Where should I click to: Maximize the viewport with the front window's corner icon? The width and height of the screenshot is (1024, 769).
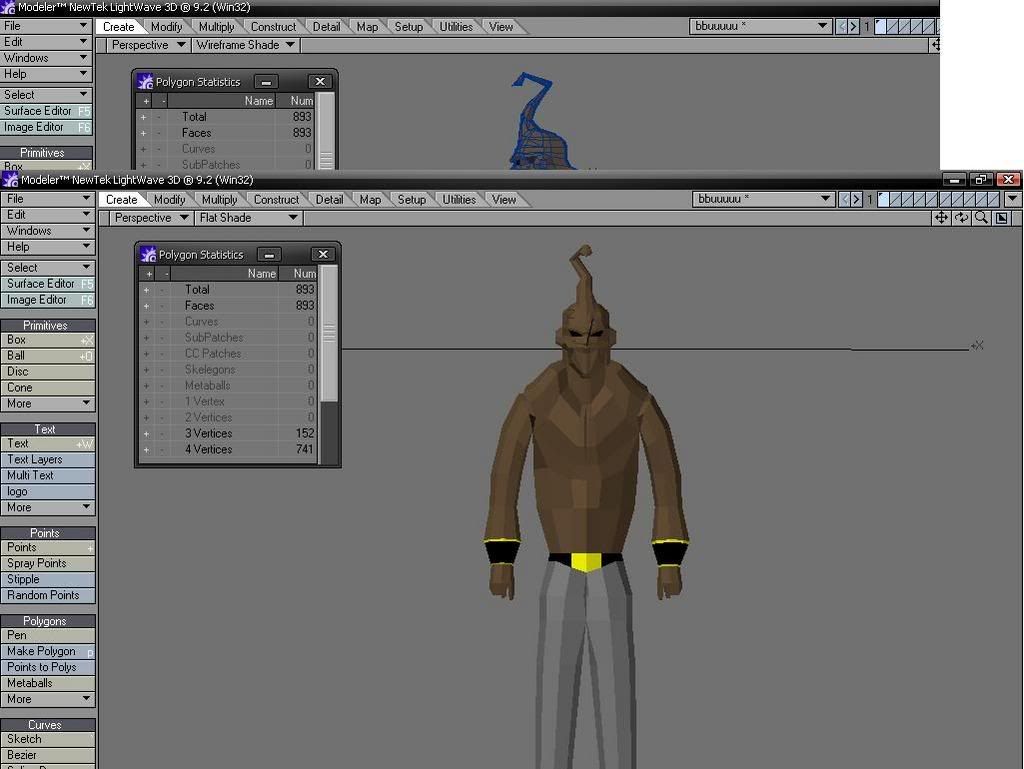point(1002,218)
